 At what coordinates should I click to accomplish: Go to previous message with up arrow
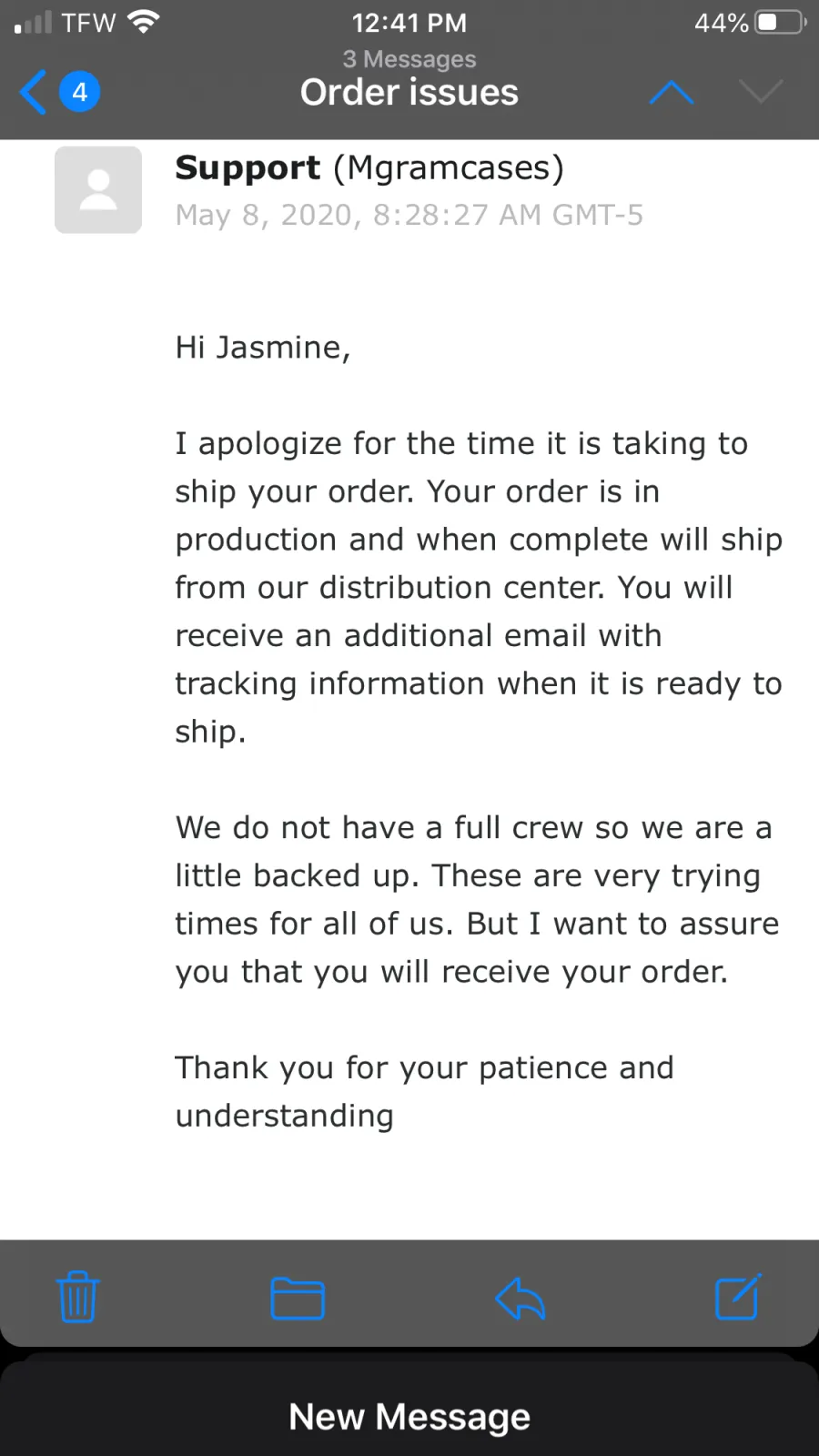(672, 92)
